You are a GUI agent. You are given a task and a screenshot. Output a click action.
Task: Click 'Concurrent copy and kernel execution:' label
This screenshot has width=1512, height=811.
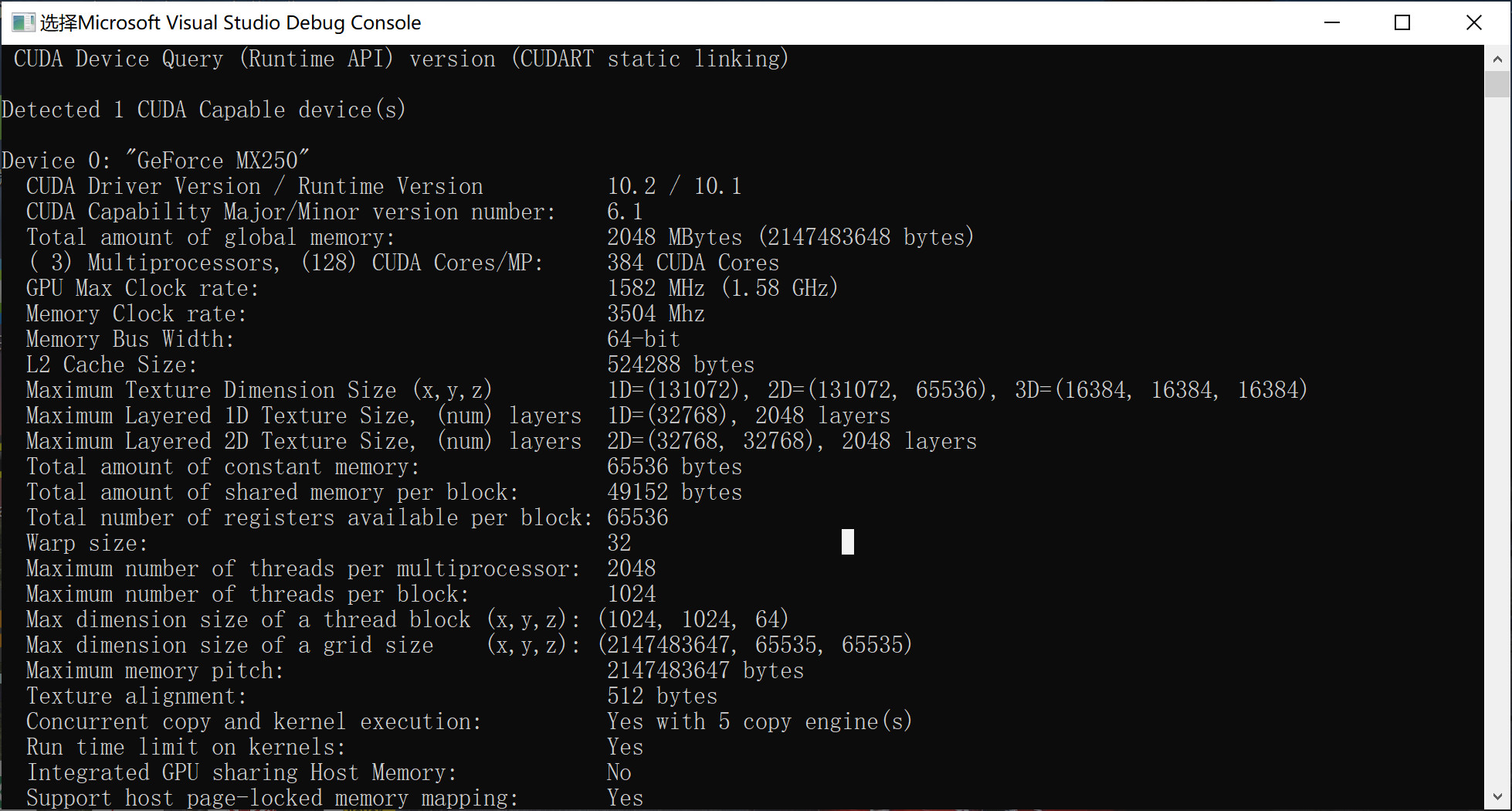[253, 721]
